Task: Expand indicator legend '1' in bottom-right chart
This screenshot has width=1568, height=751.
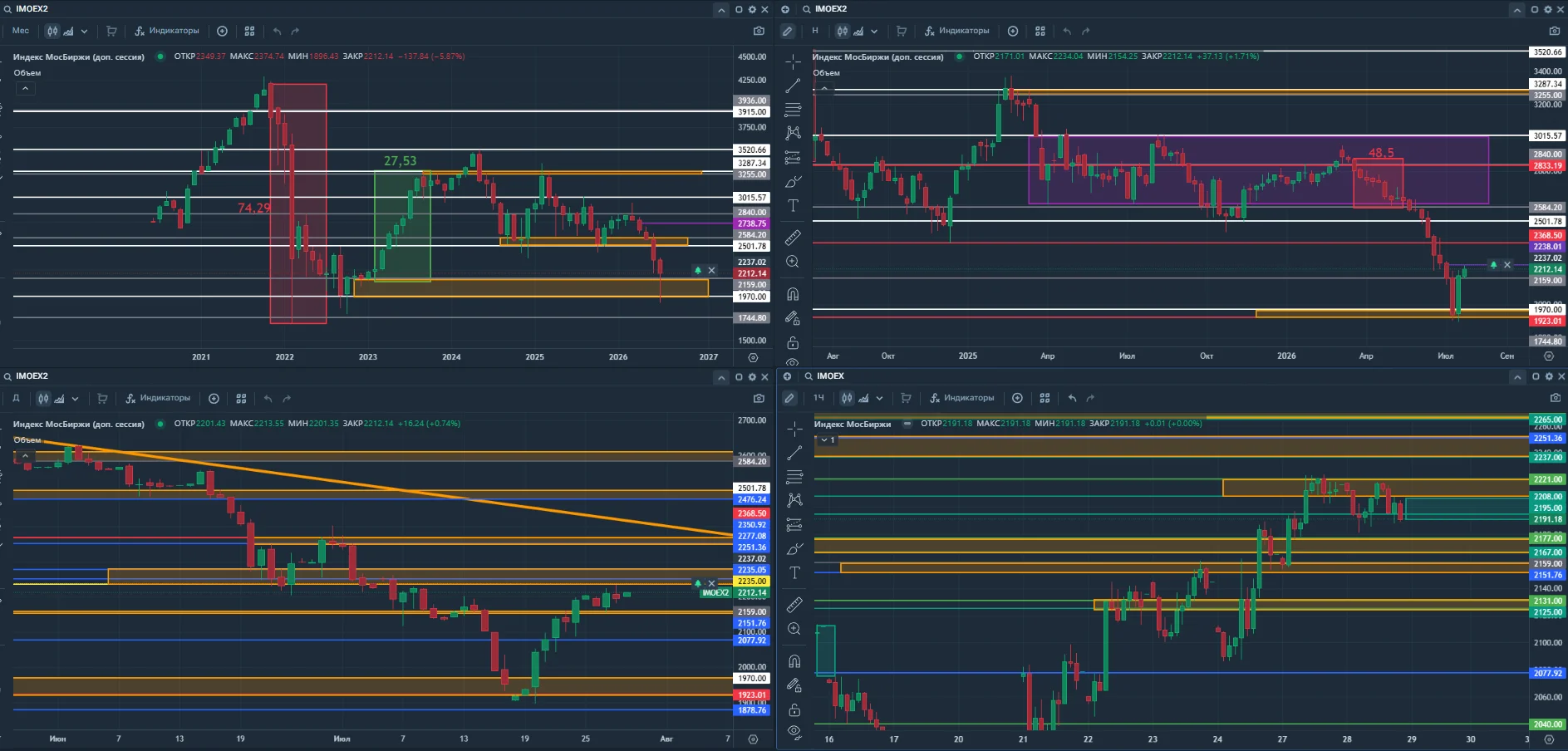Action: 828,440
